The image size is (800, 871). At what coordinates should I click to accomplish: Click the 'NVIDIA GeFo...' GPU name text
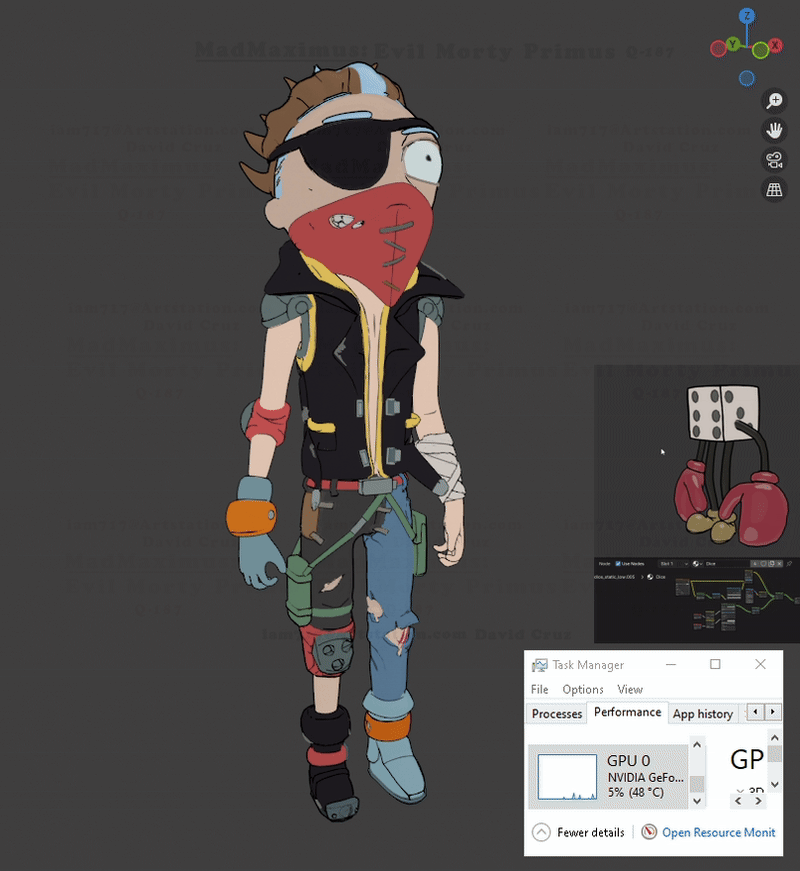point(646,777)
